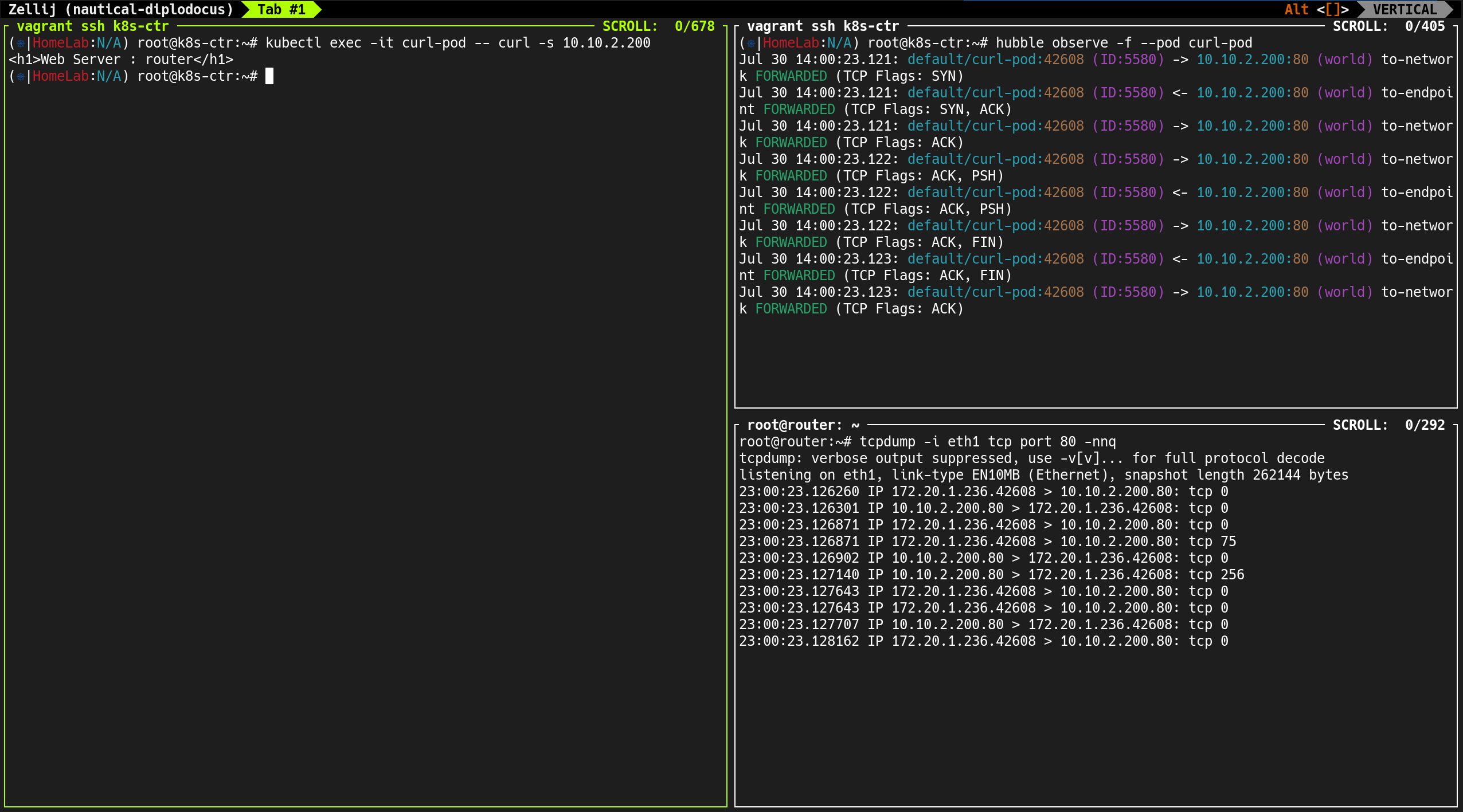Focus the top-right hubble pane title
The image size is (1463, 812).
823,26
